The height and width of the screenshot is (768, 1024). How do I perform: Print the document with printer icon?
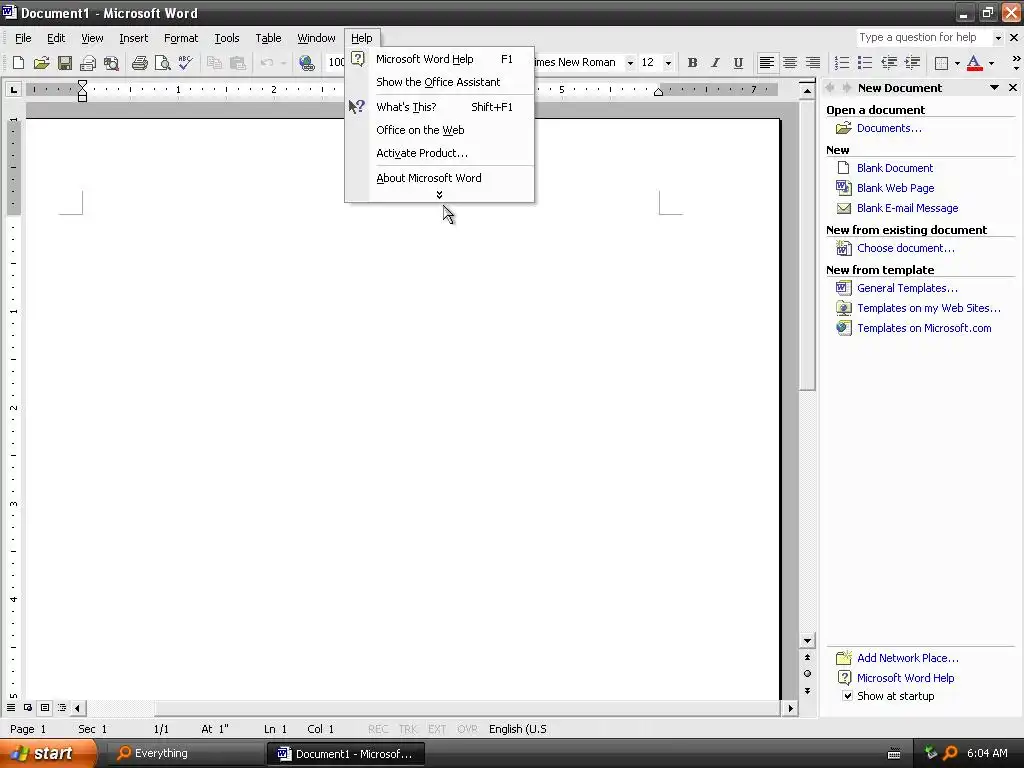[x=139, y=63]
